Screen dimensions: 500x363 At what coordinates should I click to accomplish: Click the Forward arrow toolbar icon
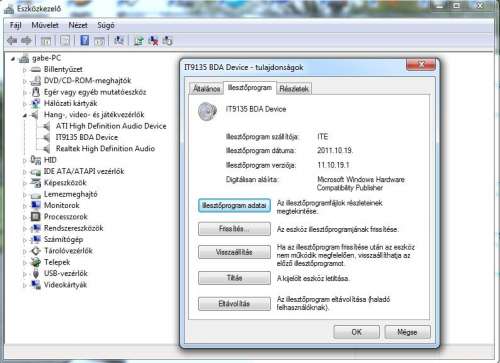(x=26, y=41)
